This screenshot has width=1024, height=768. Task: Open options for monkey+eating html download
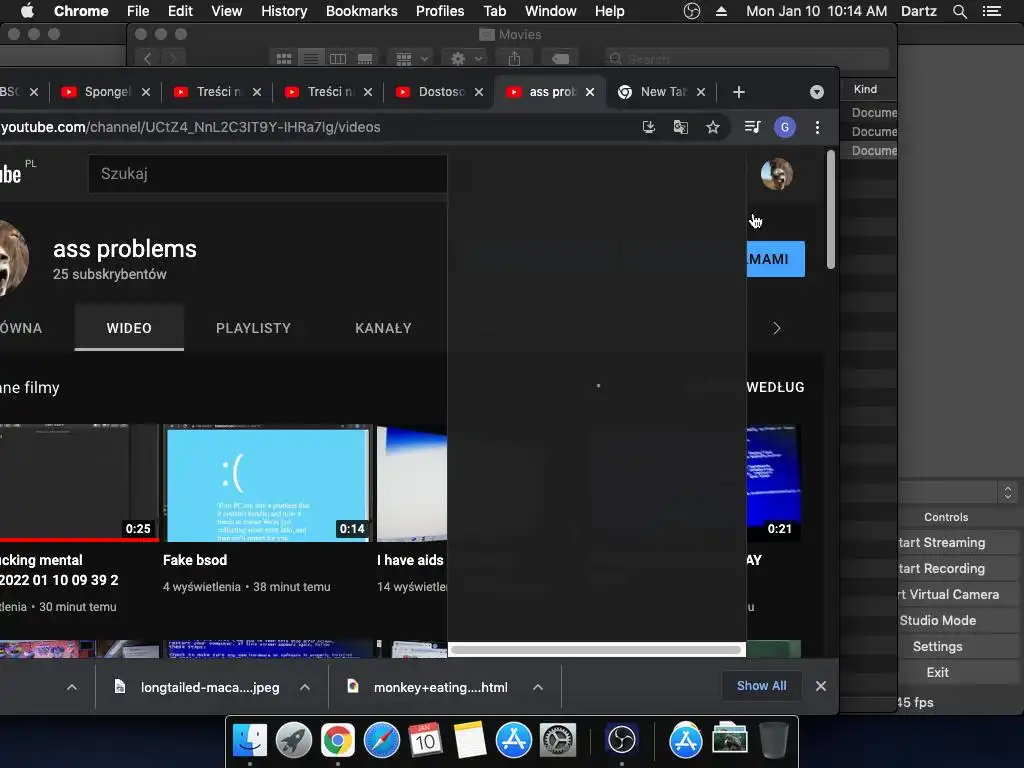[x=537, y=687]
